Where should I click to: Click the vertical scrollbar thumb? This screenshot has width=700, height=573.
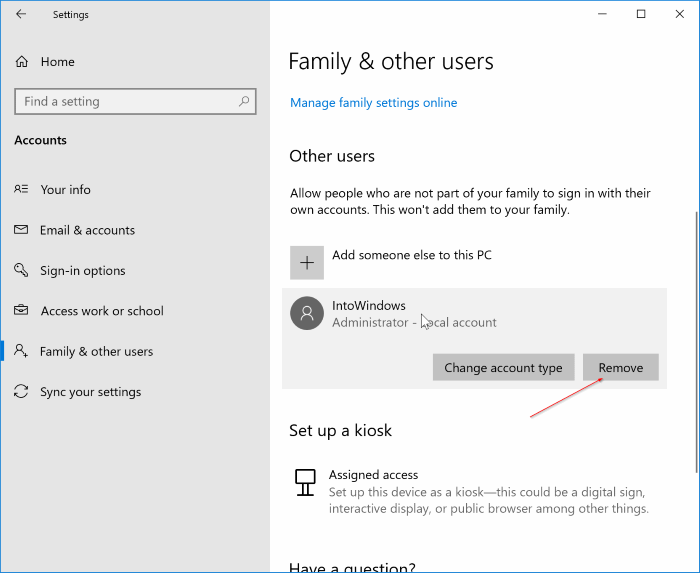(x=697, y=342)
